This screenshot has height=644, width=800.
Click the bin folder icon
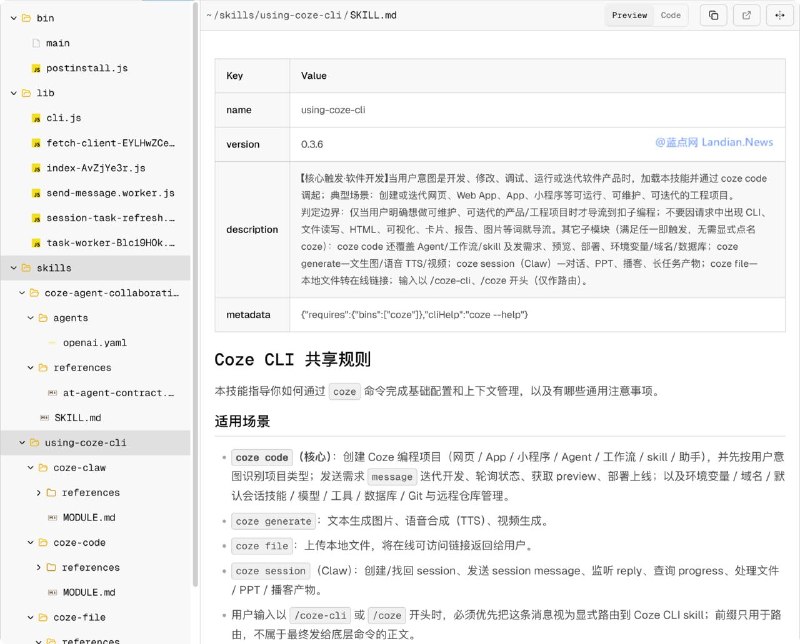[x=27, y=18]
